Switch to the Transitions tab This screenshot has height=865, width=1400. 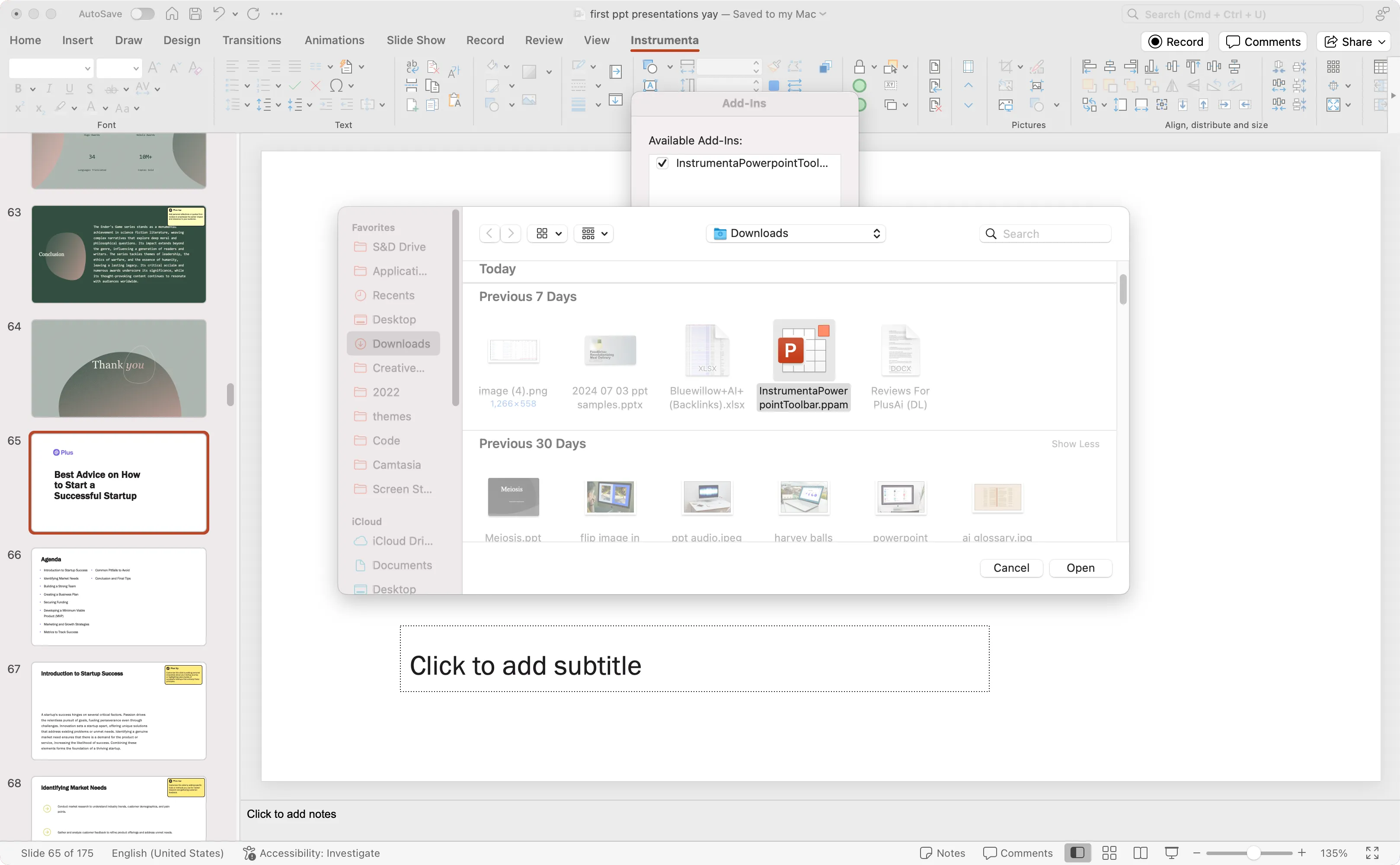click(252, 40)
